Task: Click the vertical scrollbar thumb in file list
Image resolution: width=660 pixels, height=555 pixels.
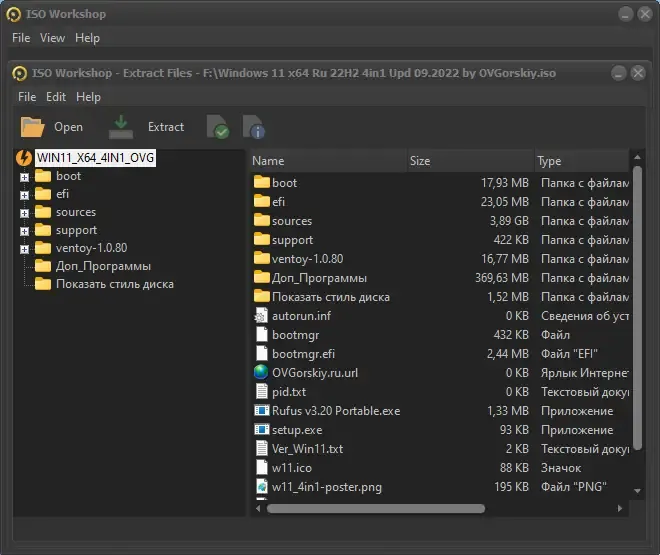Action: [x=637, y=308]
